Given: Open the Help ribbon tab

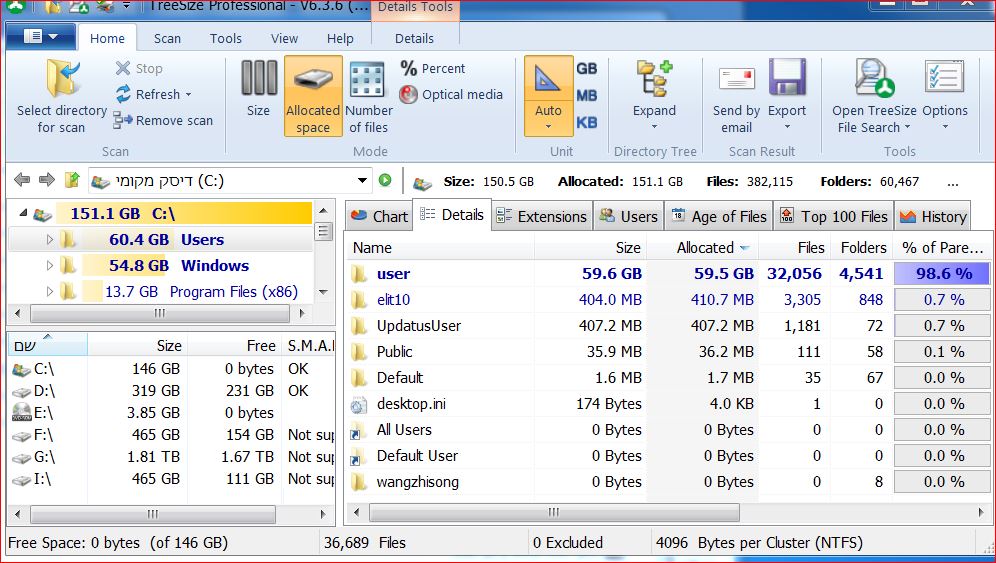Looking at the screenshot, I should (x=340, y=38).
